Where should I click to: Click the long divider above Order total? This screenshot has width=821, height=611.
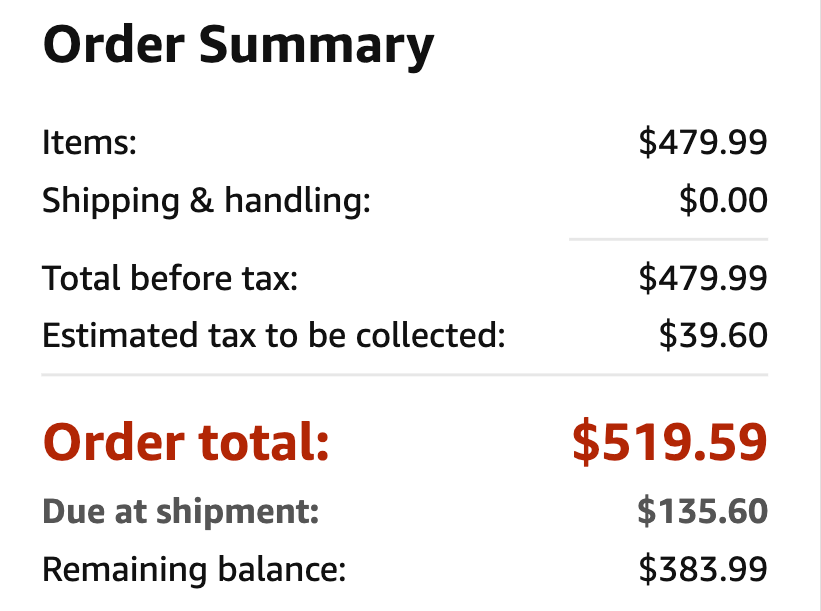(404, 375)
